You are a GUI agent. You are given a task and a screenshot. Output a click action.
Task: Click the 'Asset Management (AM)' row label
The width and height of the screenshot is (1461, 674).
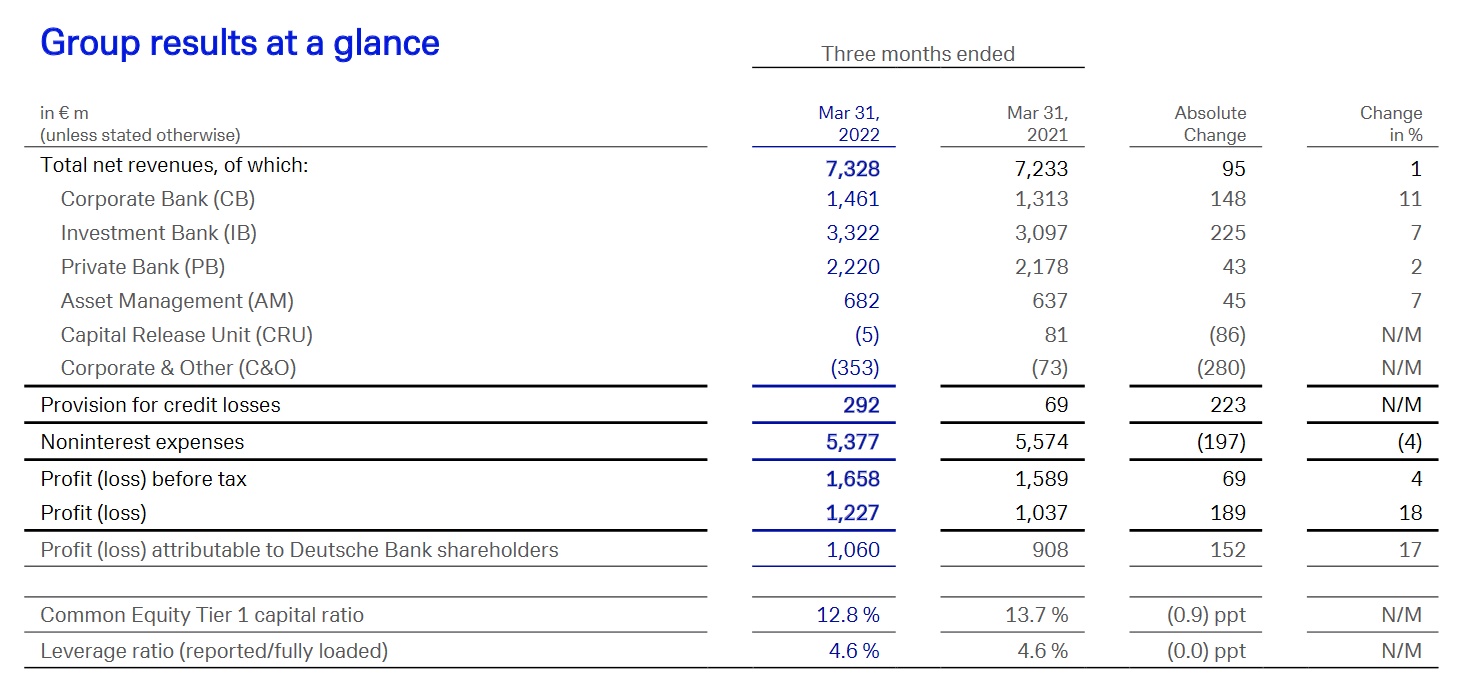[x=177, y=301]
